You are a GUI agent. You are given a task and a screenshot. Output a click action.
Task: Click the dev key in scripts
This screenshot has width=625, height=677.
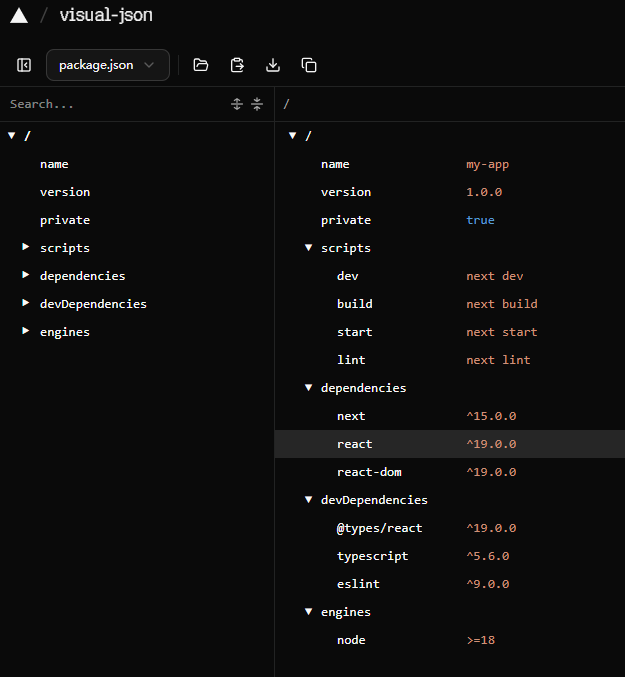pyautogui.click(x=347, y=276)
